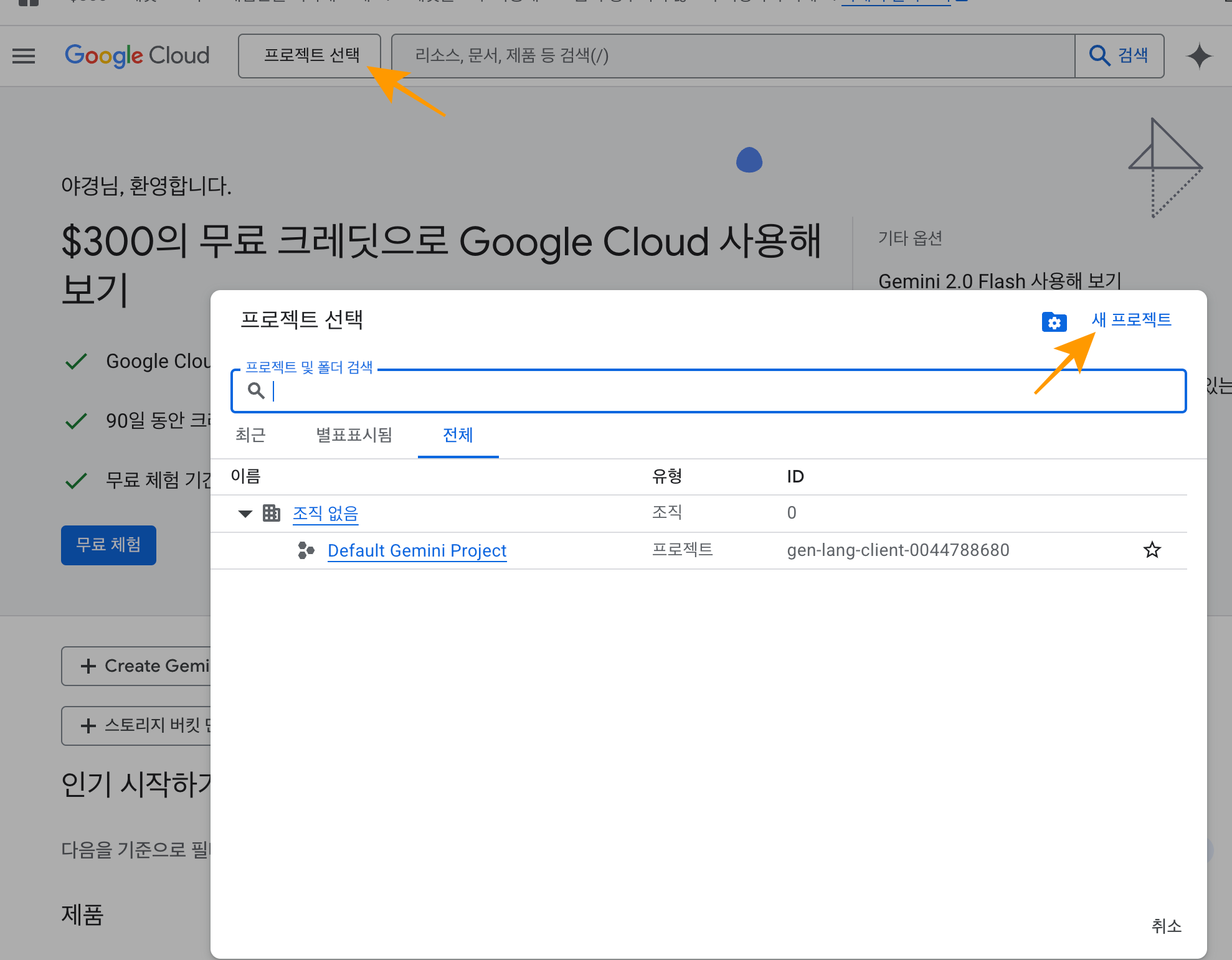Open Default Gemini Project link
The image size is (1232, 960).
point(417,551)
